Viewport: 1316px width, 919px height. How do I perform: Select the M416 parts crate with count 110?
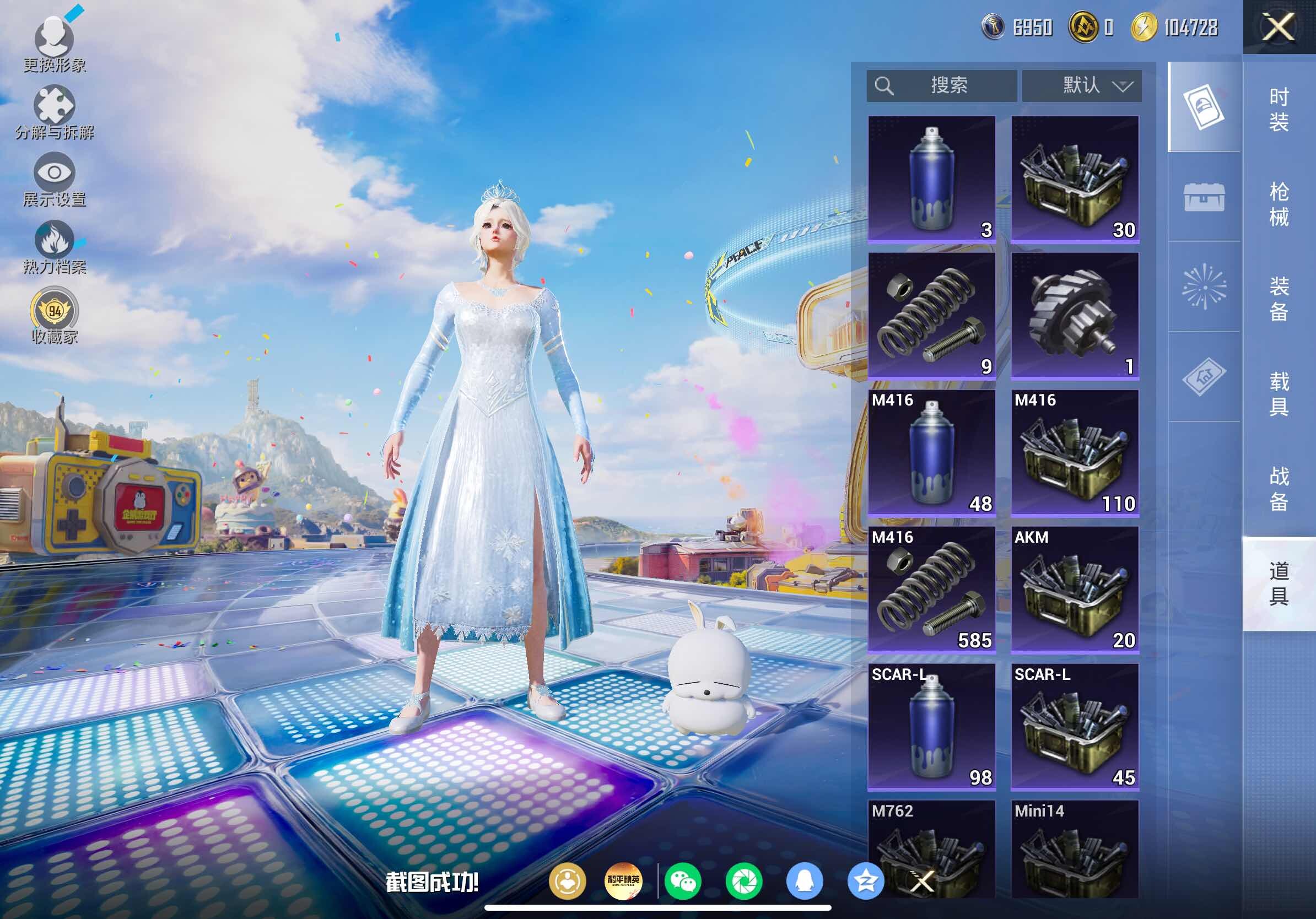coord(1075,453)
